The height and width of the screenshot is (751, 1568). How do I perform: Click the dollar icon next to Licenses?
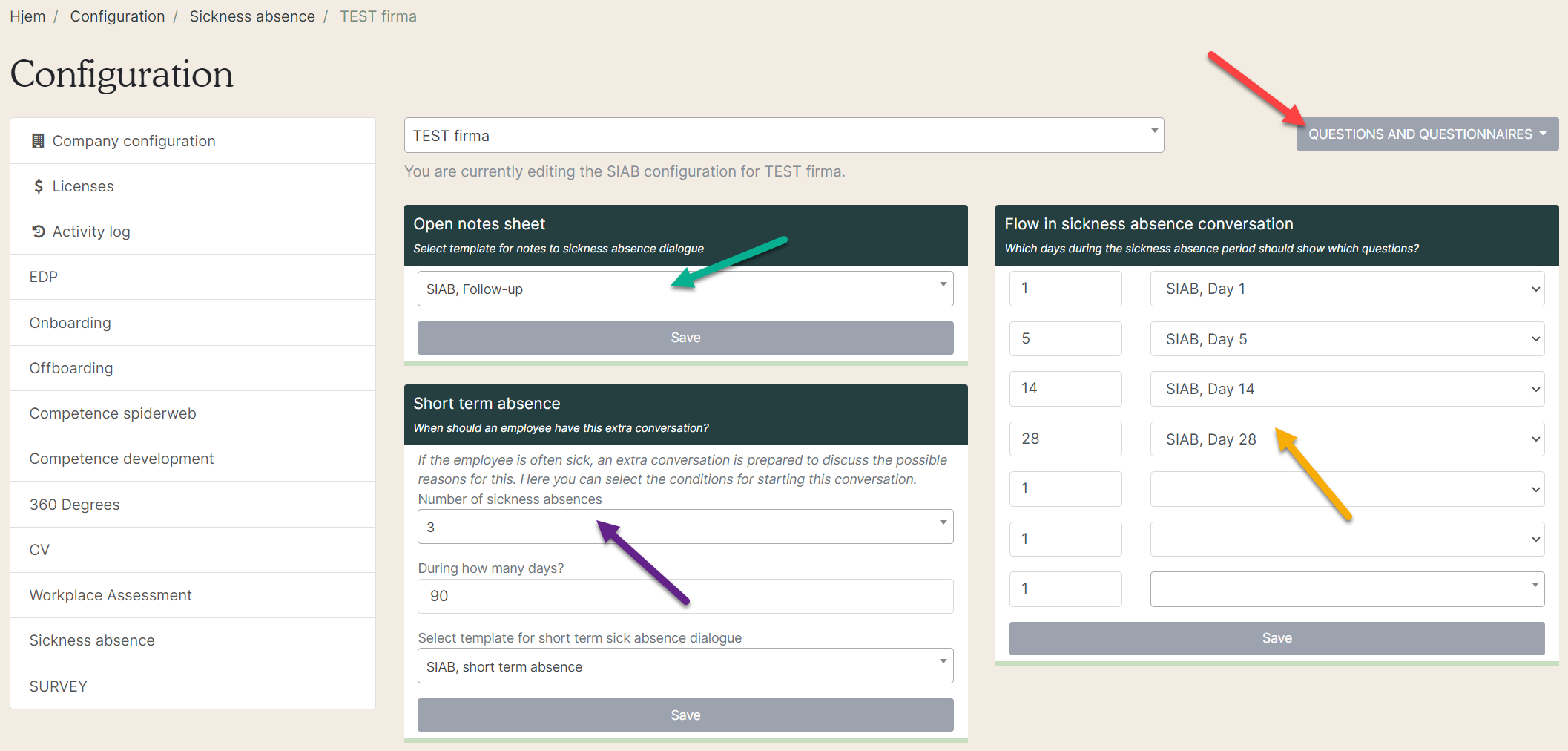click(x=38, y=186)
